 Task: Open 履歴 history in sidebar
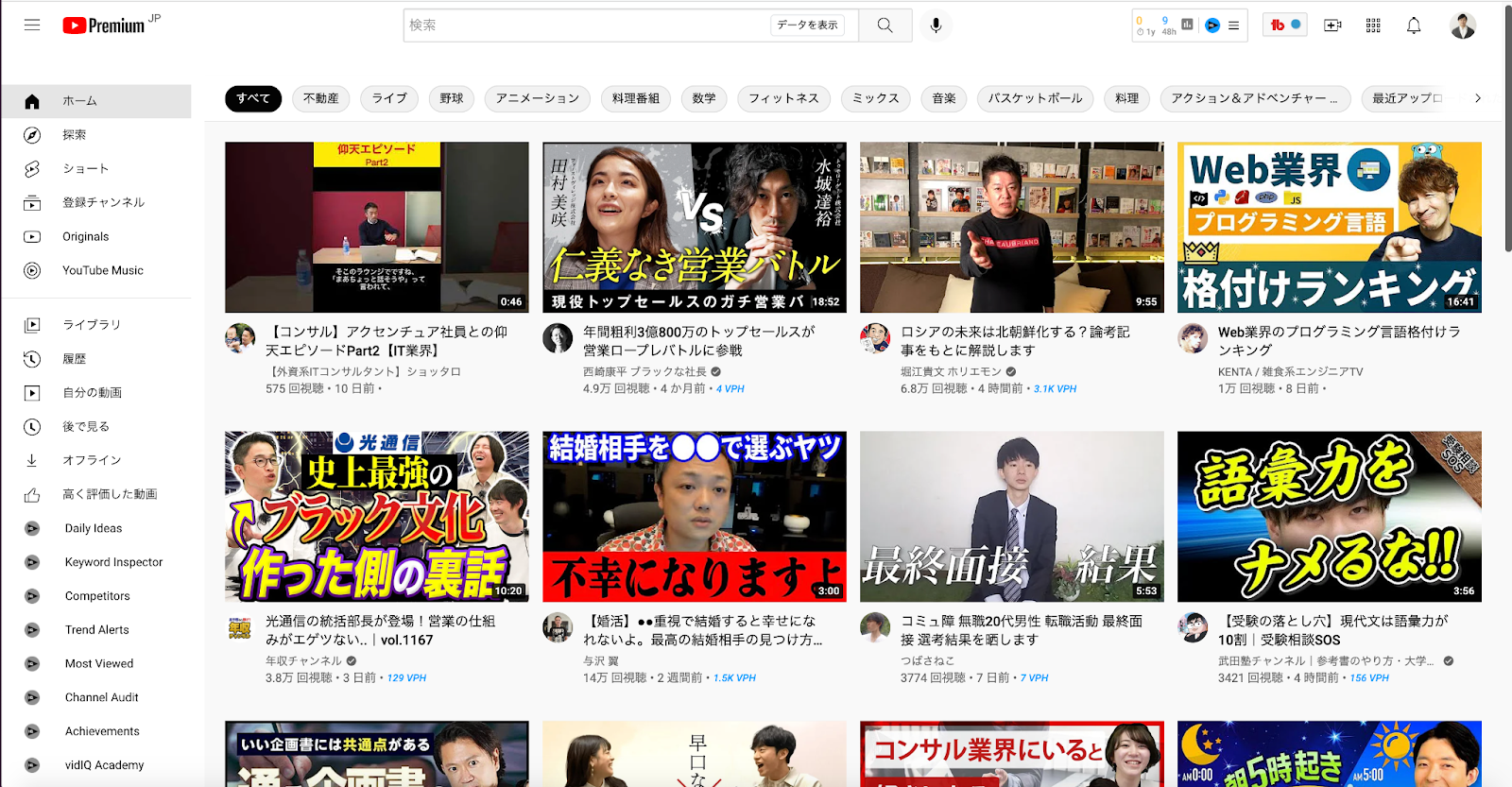point(95,359)
